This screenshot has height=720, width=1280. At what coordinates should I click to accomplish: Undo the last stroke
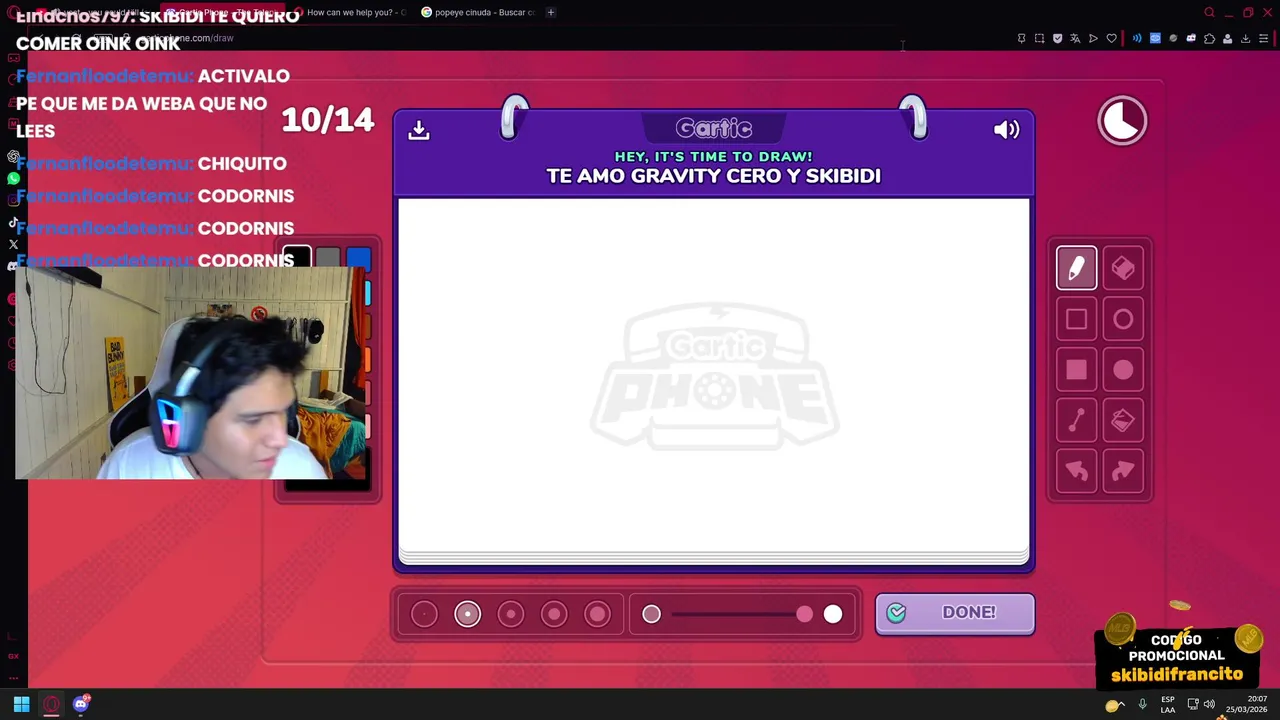(1076, 471)
